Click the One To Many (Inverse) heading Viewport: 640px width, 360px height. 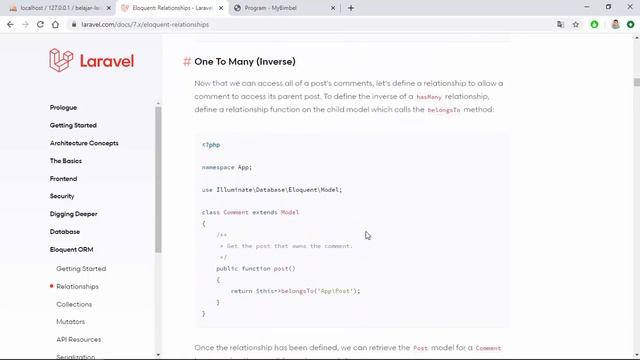click(x=245, y=62)
